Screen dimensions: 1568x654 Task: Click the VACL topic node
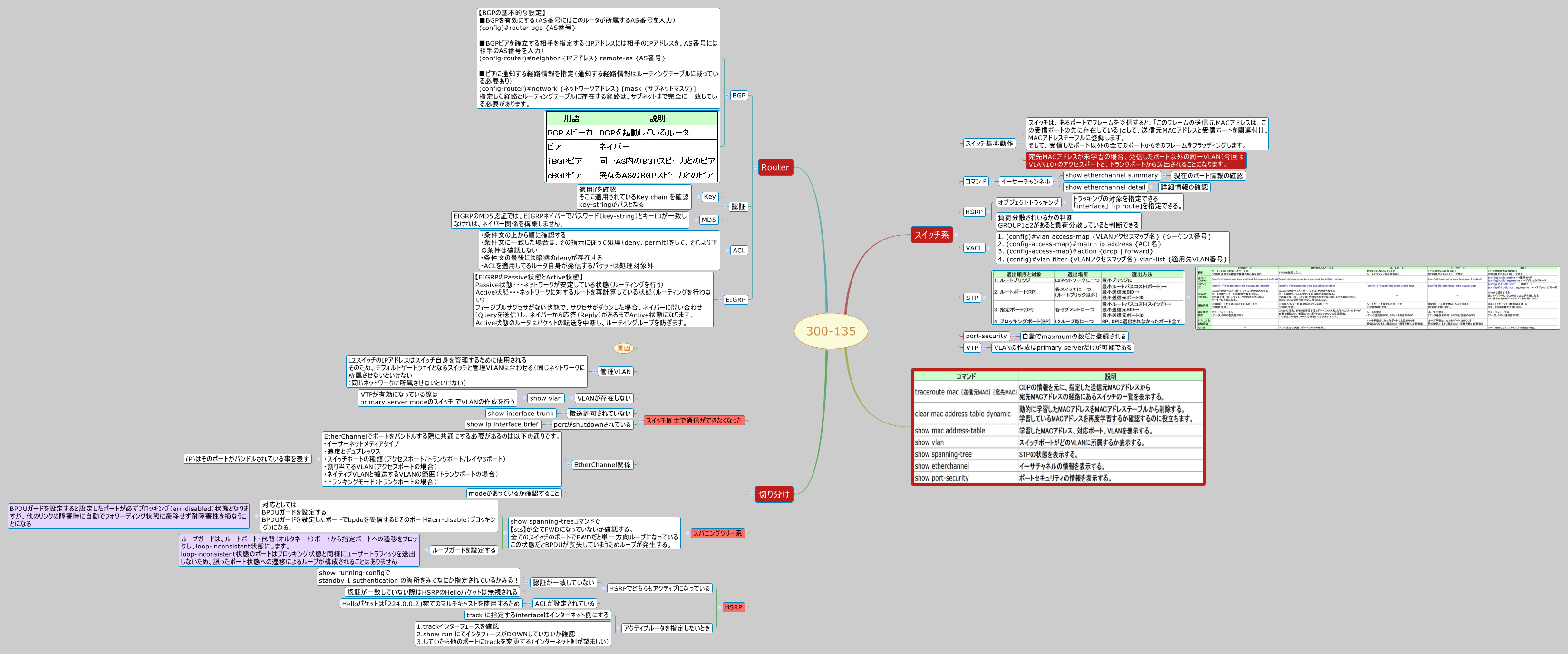pyautogui.click(x=975, y=248)
